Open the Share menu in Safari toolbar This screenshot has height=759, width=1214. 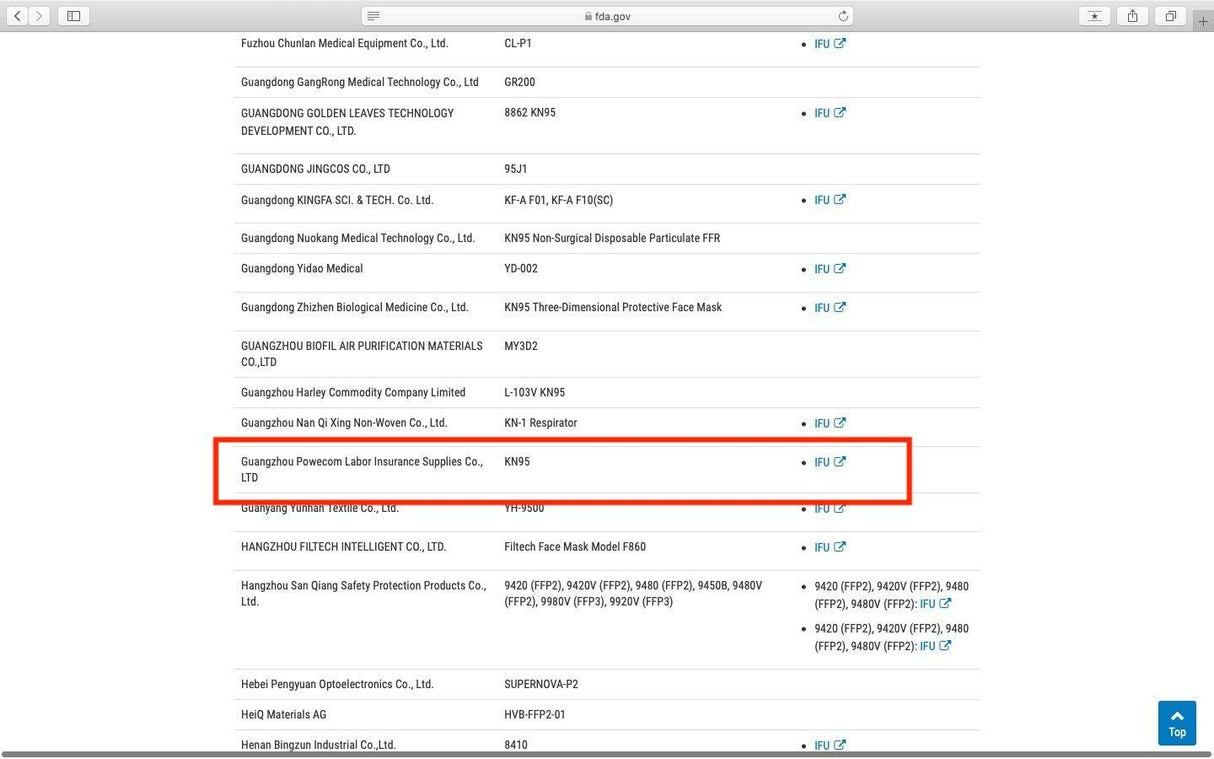(x=1132, y=16)
